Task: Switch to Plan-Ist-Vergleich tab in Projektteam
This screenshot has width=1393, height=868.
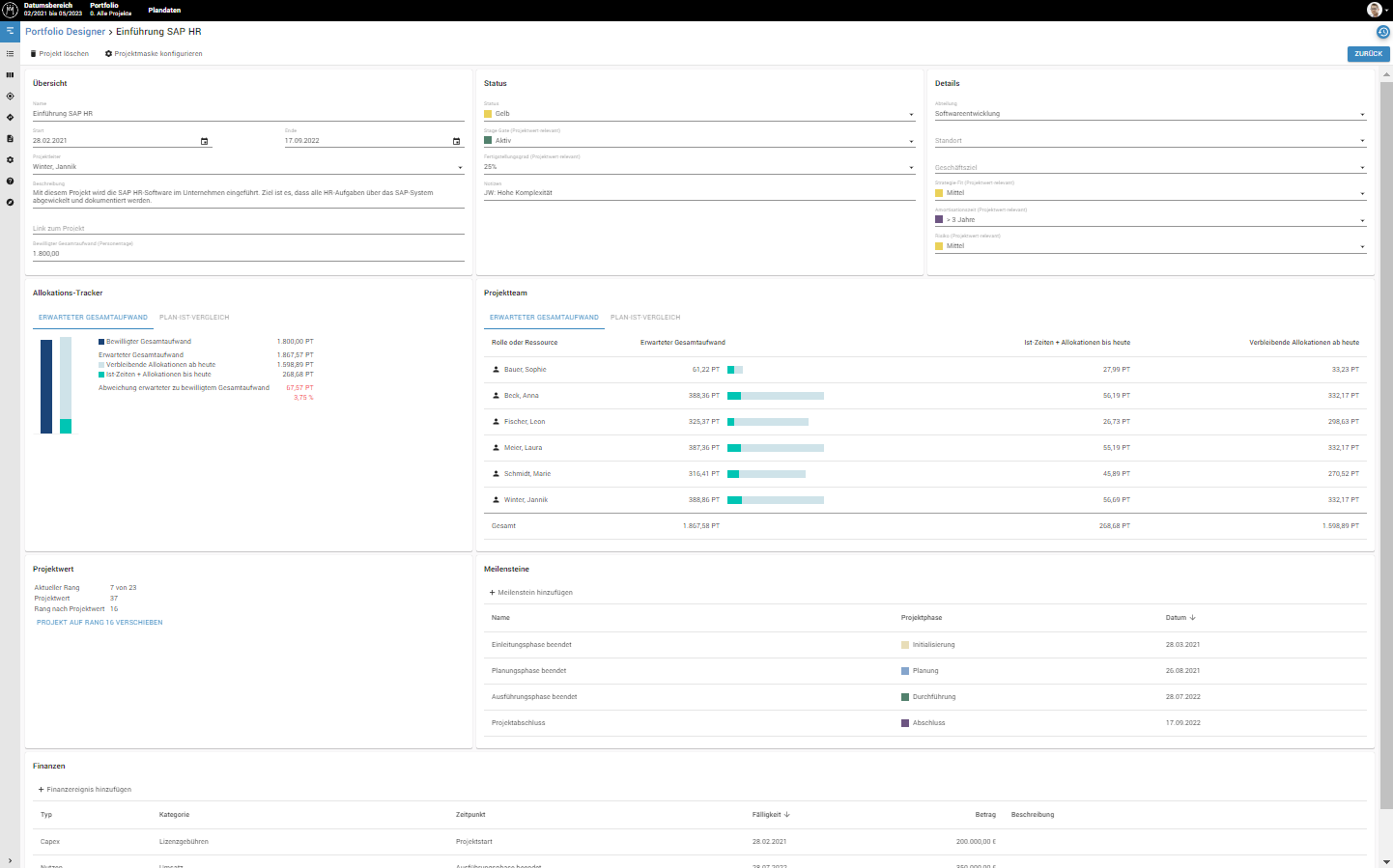Action: (x=645, y=318)
